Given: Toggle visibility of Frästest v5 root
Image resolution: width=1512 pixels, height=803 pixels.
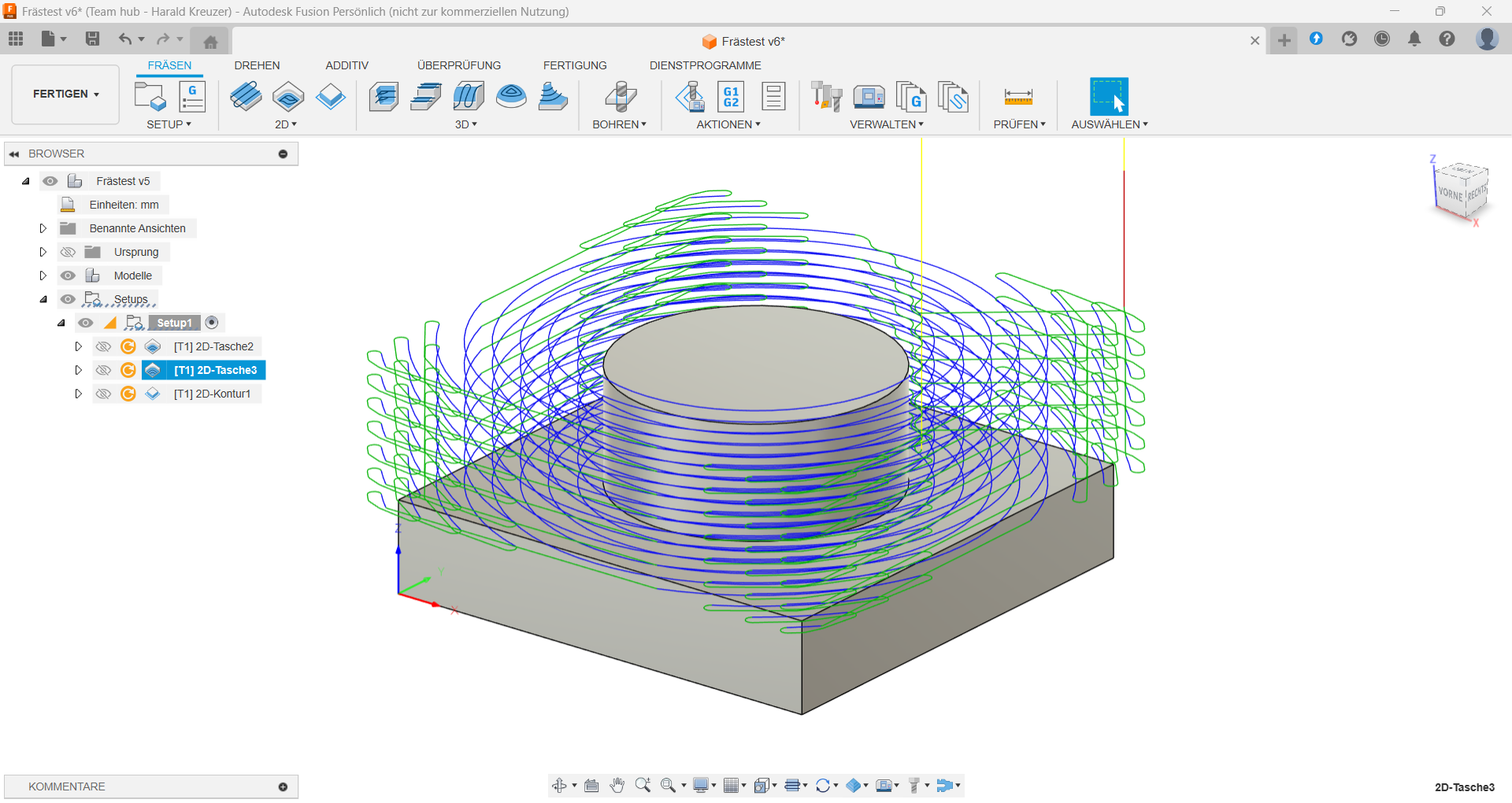Looking at the screenshot, I should pos(50,181).
